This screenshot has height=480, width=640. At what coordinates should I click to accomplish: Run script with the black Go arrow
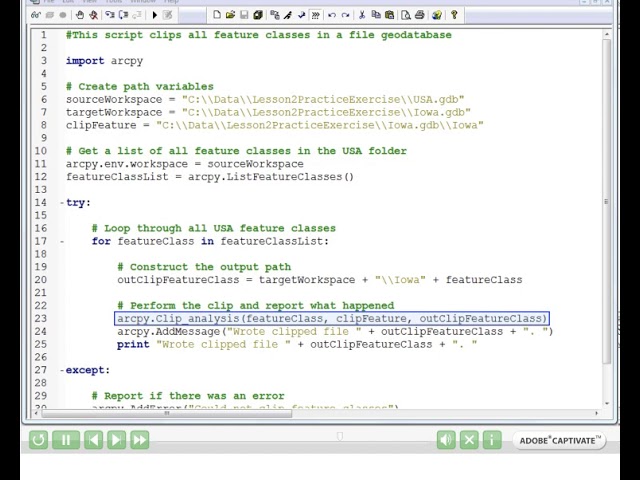point(155,15)
